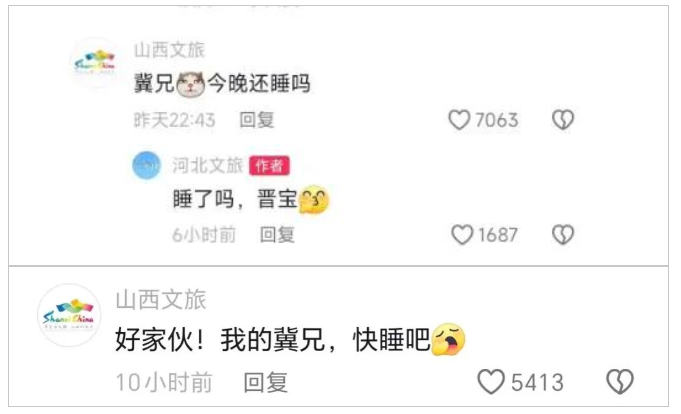This screenshot has height=414, width=681.
Task: Click the yawning emoji in the bottom comment
Action: pos(448,340)
